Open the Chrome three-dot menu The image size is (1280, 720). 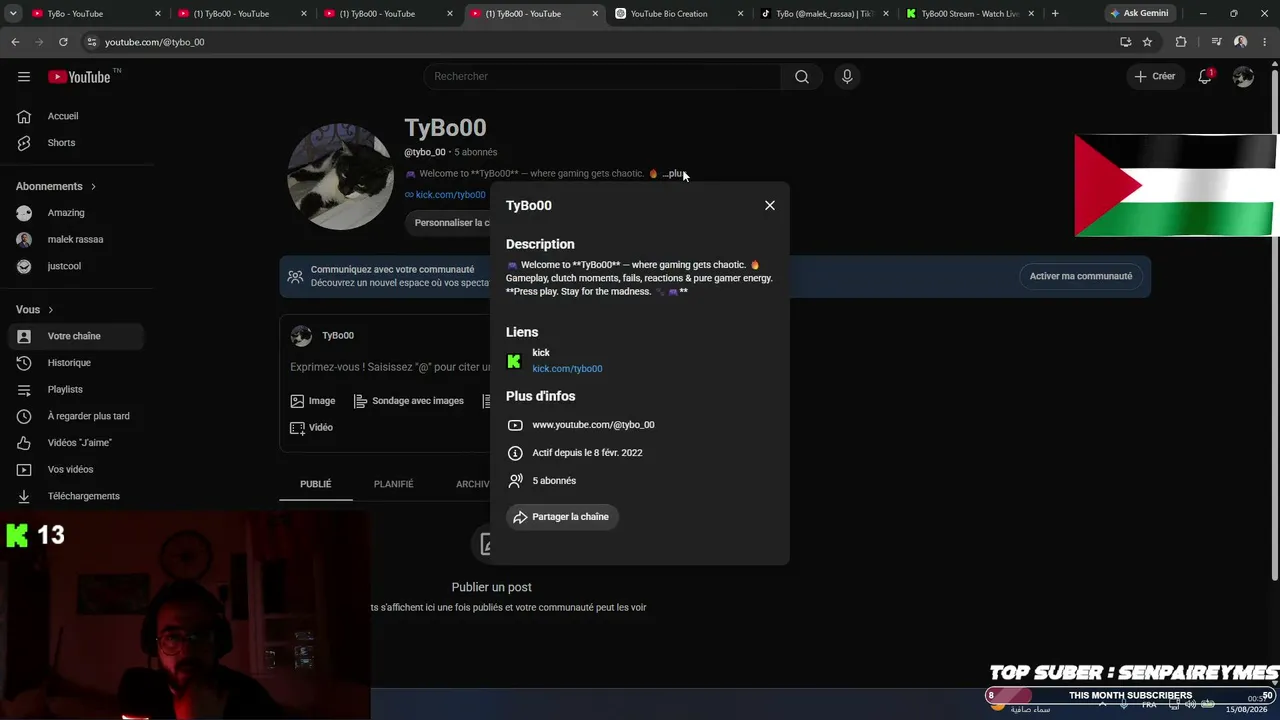[x=1264, y=42]
